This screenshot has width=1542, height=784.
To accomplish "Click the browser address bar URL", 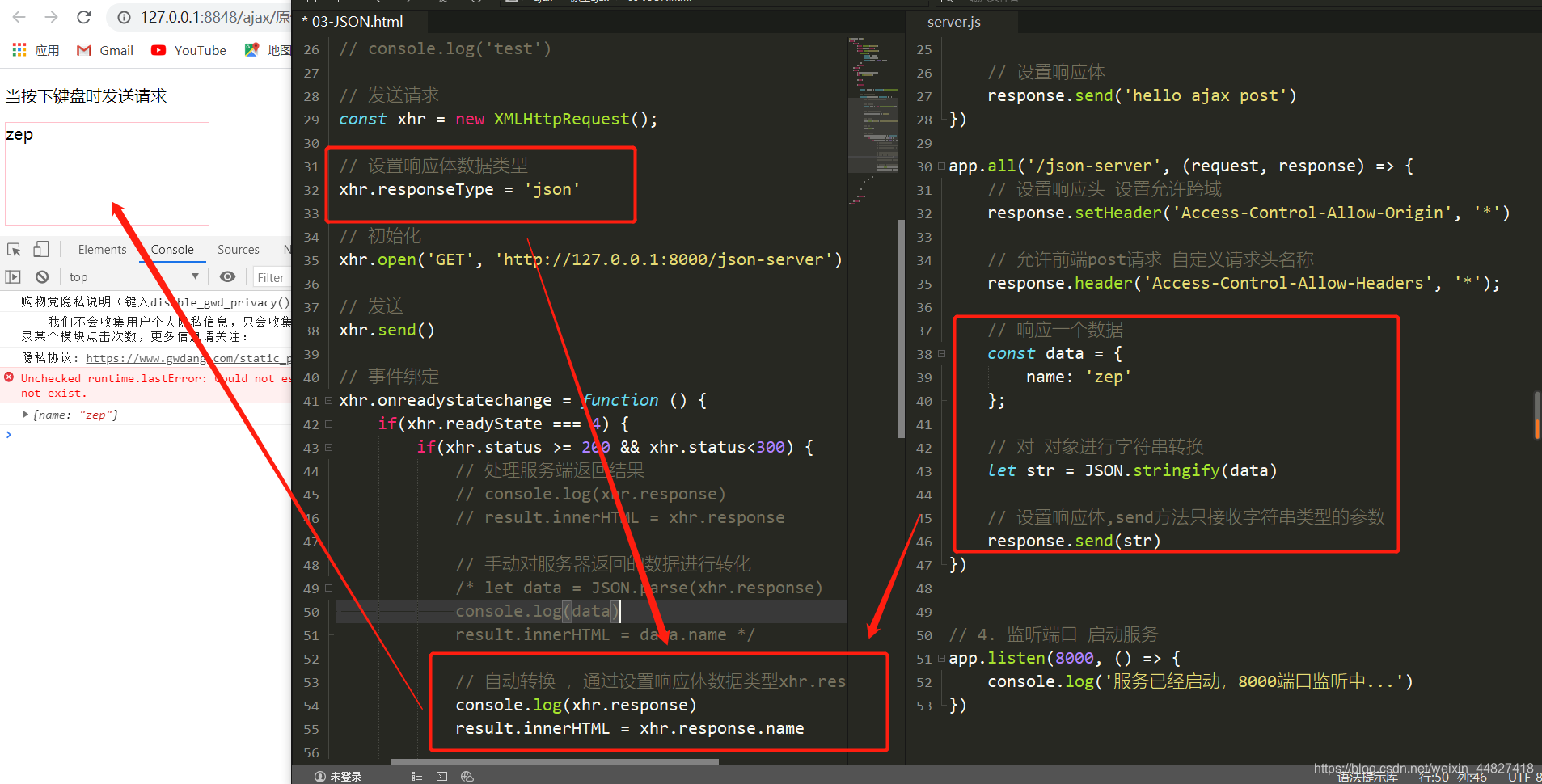I will [215, 17].
